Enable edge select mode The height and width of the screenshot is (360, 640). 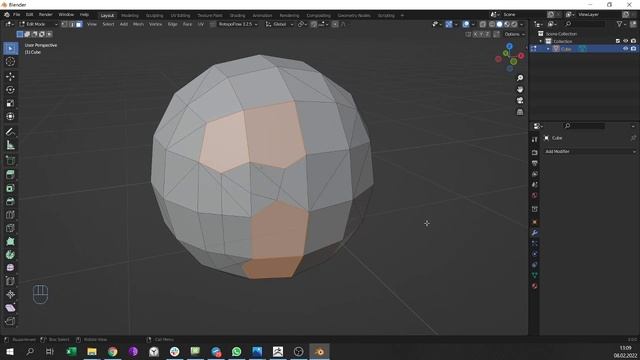click(x=71, y=24)
